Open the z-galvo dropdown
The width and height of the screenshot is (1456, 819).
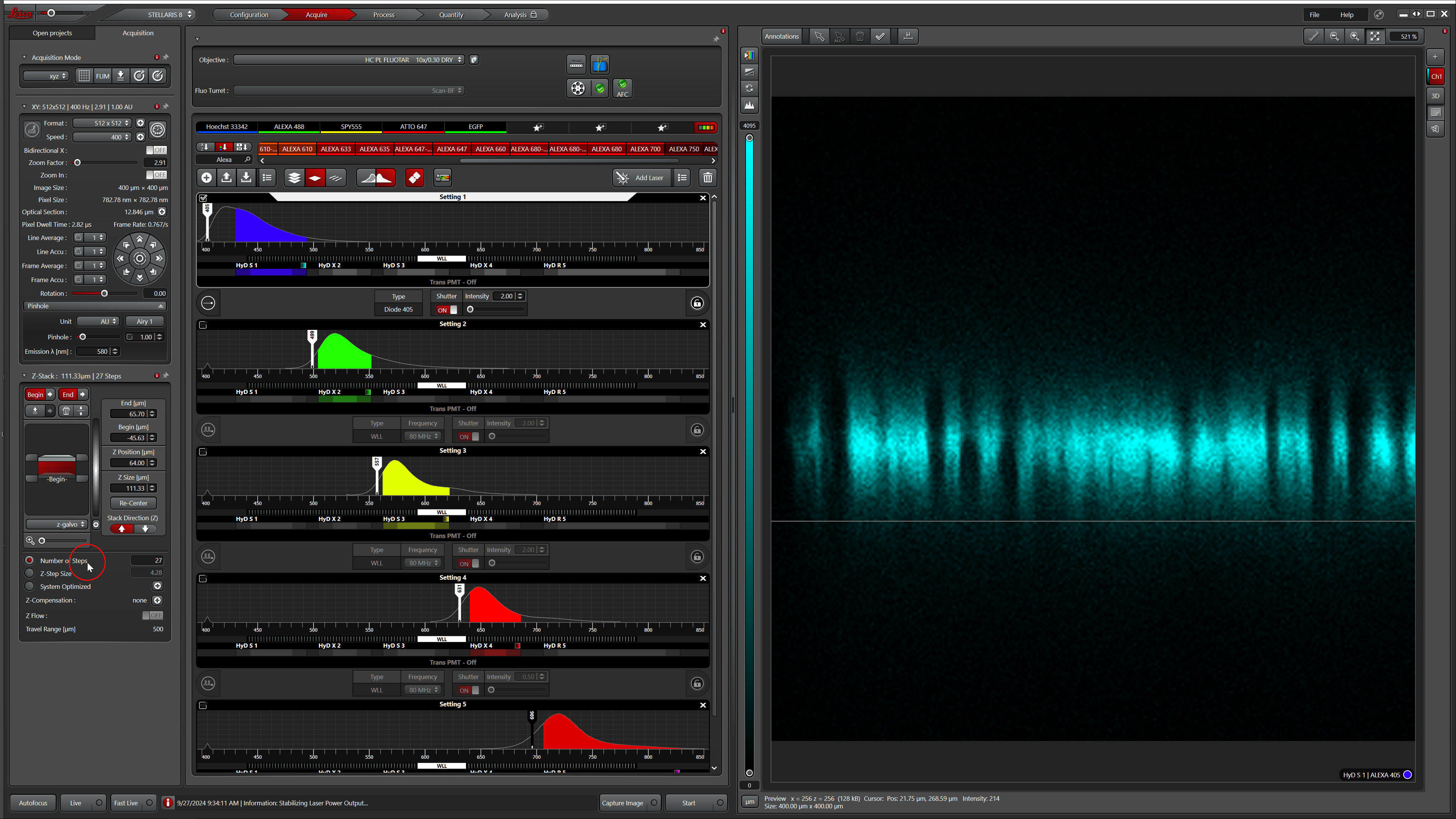[56, 524]
